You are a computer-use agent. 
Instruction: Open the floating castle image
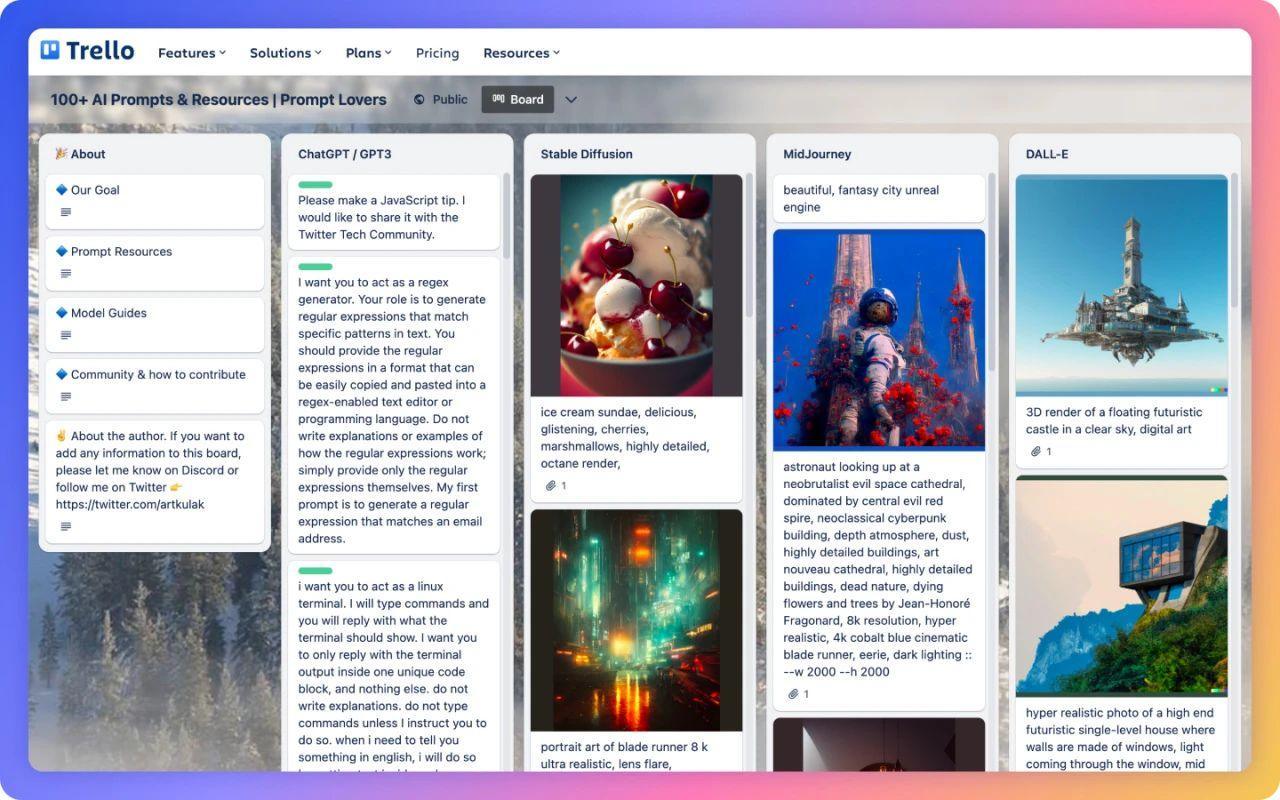point(1122,286)
